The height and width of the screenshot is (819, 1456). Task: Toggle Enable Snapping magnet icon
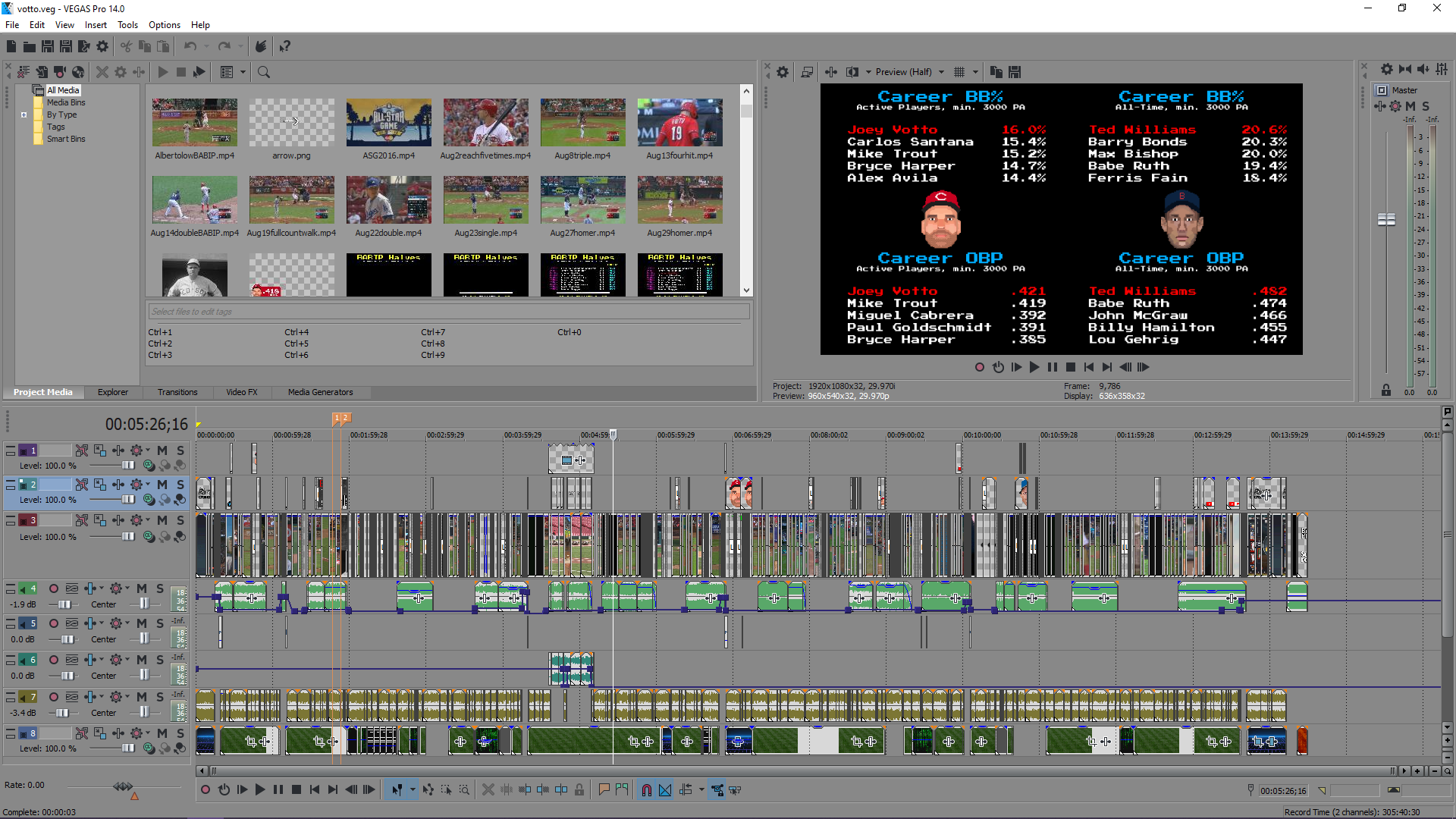point(647,790)
